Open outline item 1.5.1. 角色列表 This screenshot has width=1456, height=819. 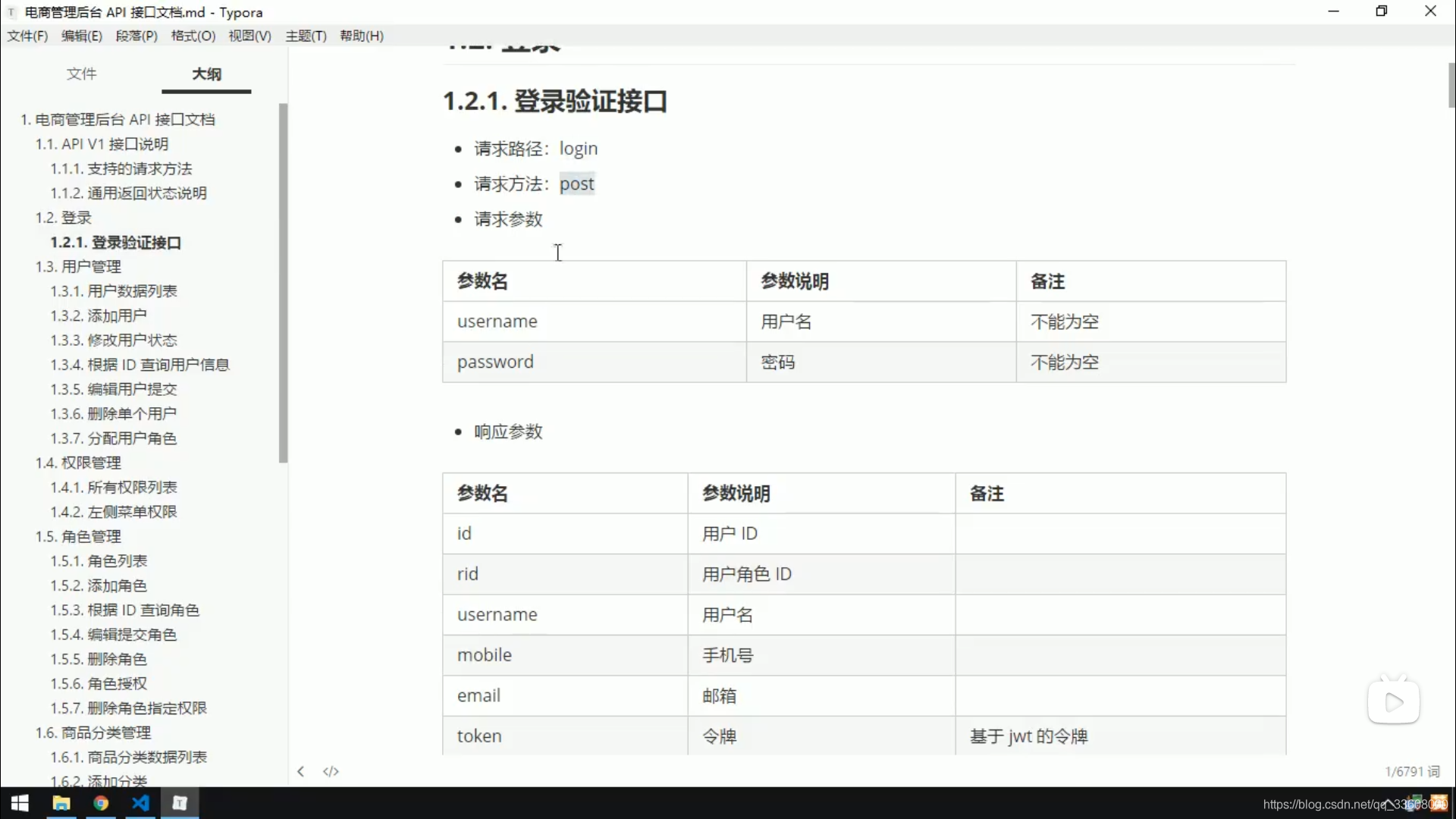point(99,561)
